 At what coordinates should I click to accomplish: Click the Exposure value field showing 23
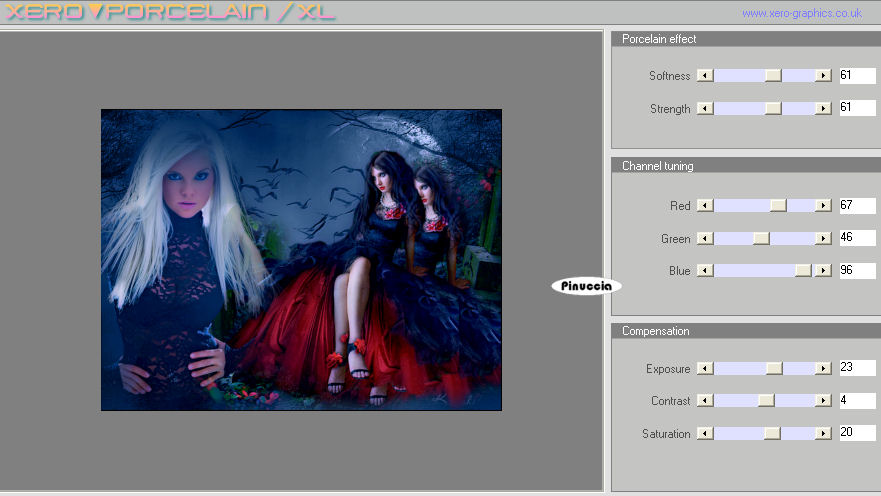click(857, 367)
